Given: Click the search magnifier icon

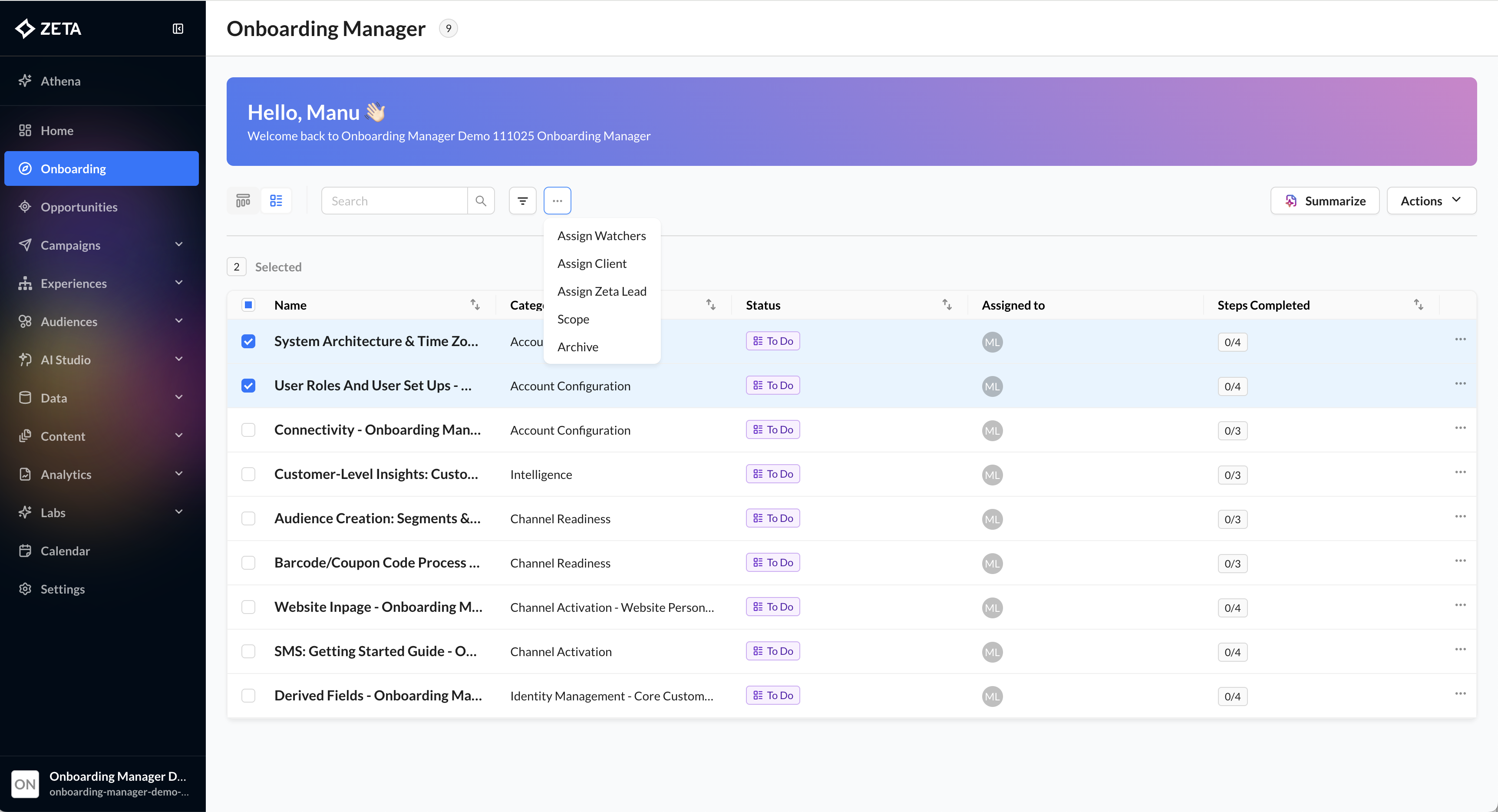Looking at the screenshot, I should [x=481, y=201].
